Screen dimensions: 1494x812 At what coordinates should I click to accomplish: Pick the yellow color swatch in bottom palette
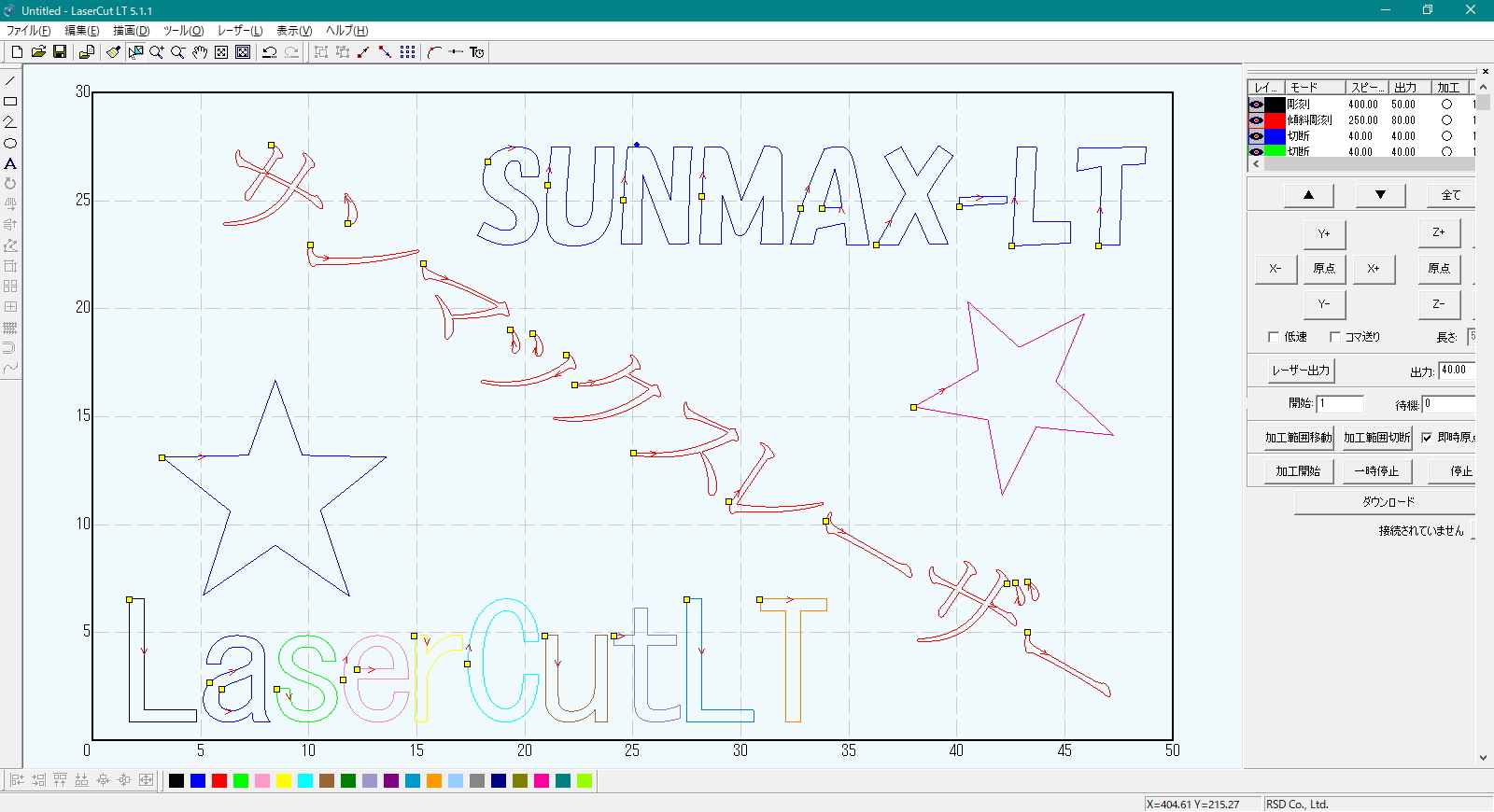point(284,780)
